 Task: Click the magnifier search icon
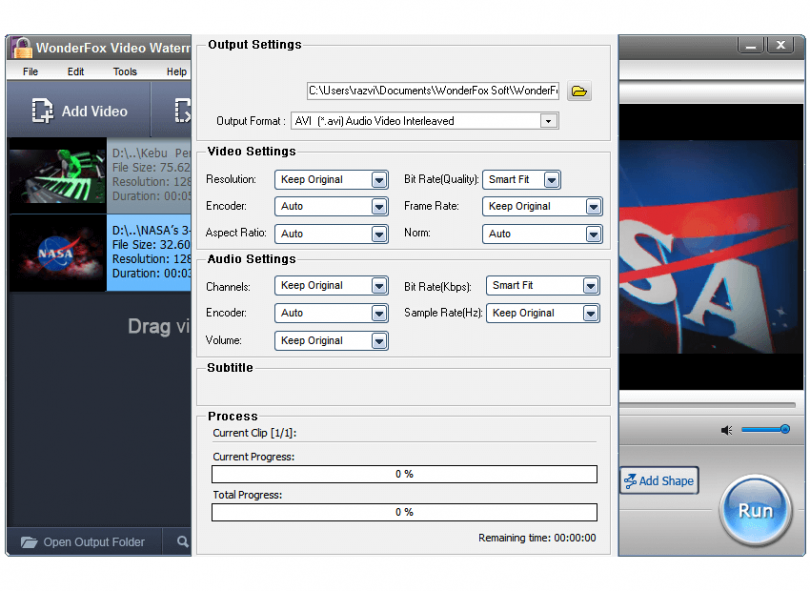point(182,541)
